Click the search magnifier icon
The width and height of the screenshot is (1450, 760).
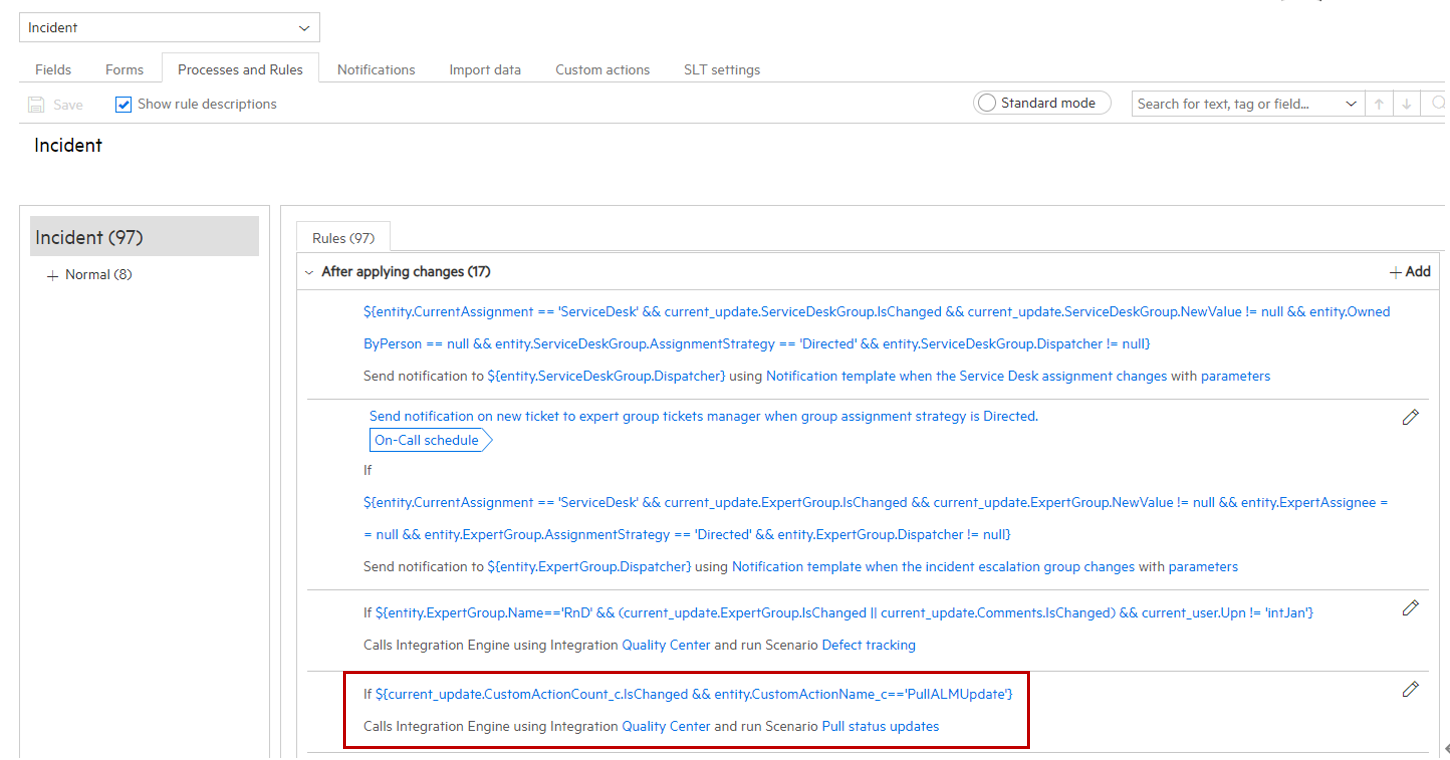coord(1438,103)
